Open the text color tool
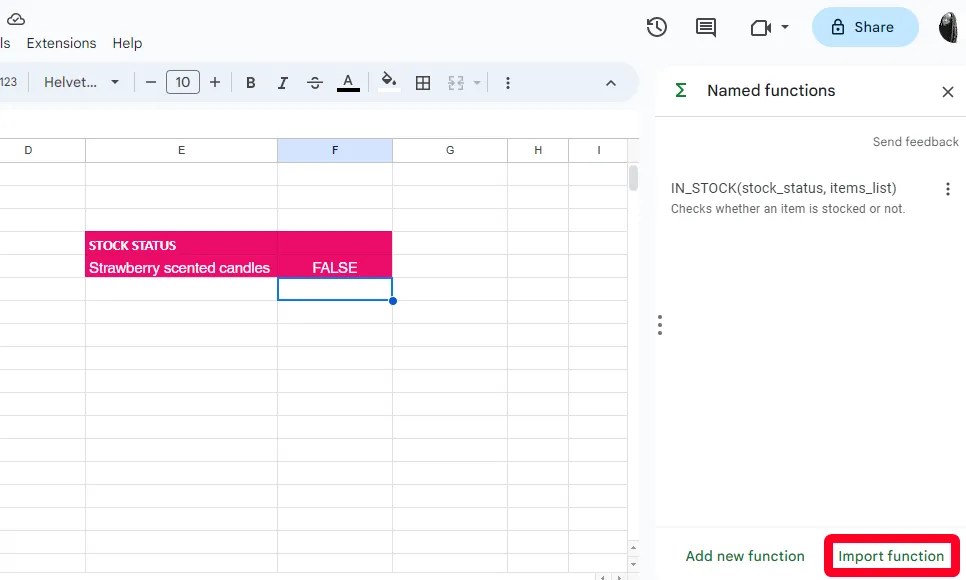The image size is (966, 580). click(x=348, y=82)
